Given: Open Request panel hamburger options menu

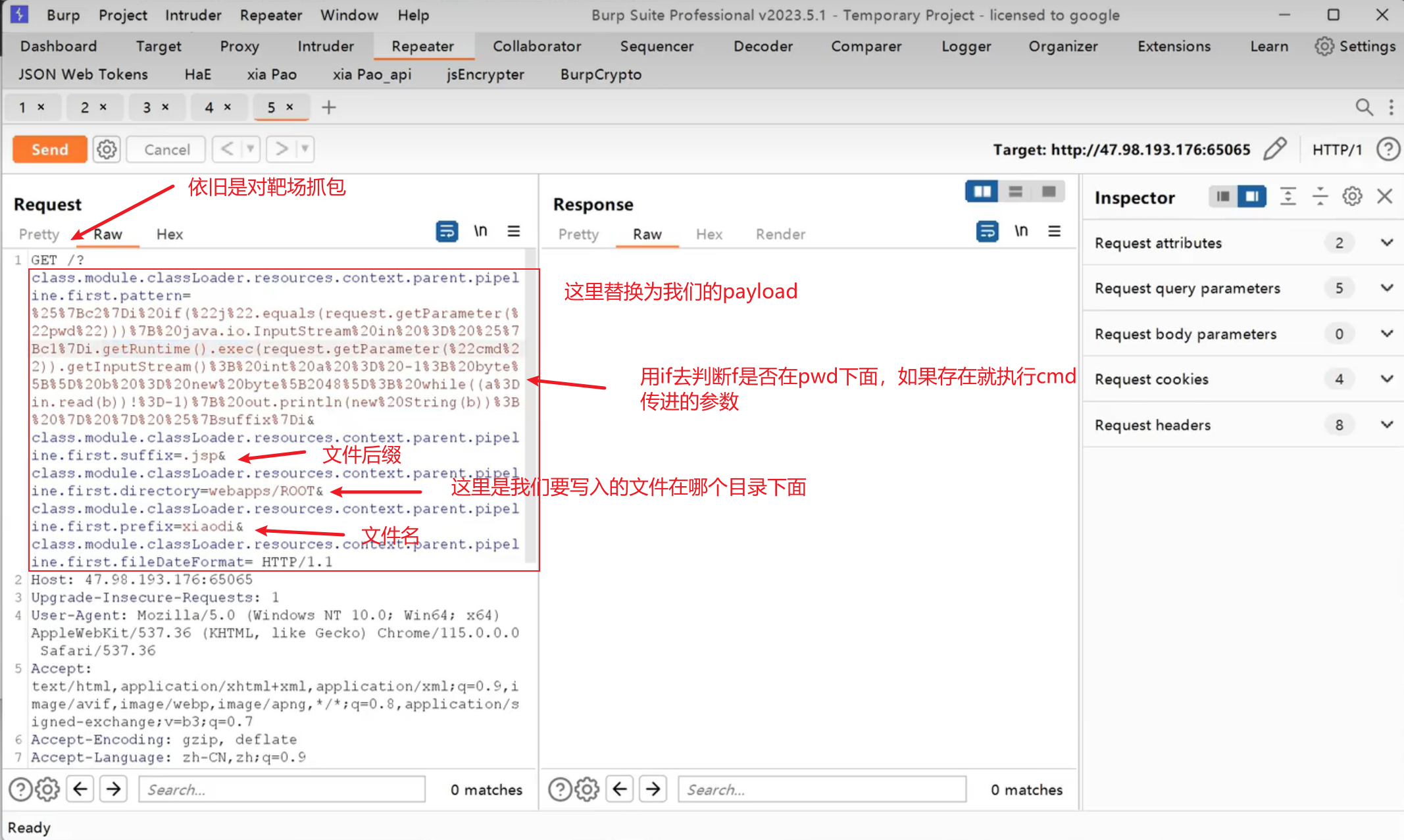Looking at the screenshot, I should tap(514, 232).
